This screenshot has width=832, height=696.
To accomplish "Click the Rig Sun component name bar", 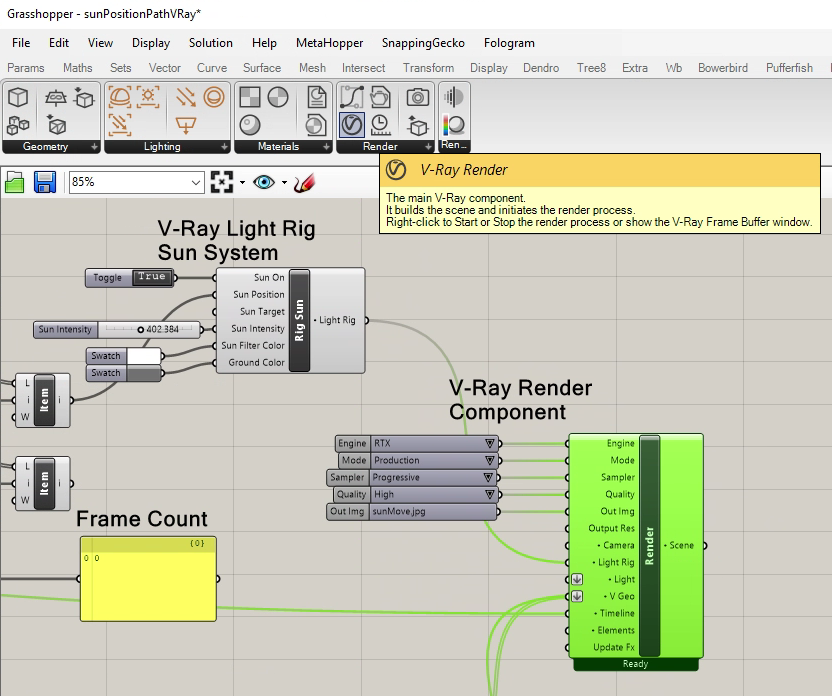I will (299, 320).
